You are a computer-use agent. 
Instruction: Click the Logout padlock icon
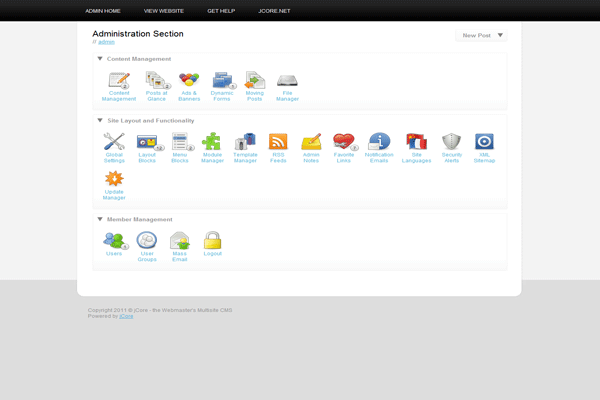coord(212,240)
